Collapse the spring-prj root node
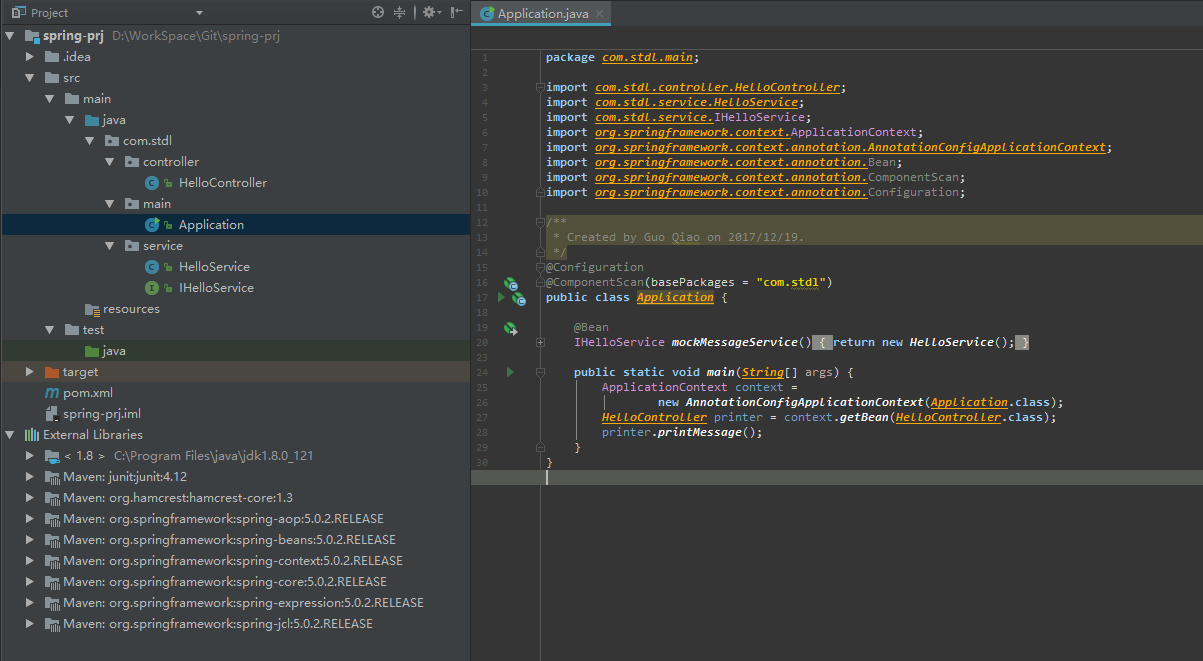Viewport: 1203px width, 661px height. [10, 36]
